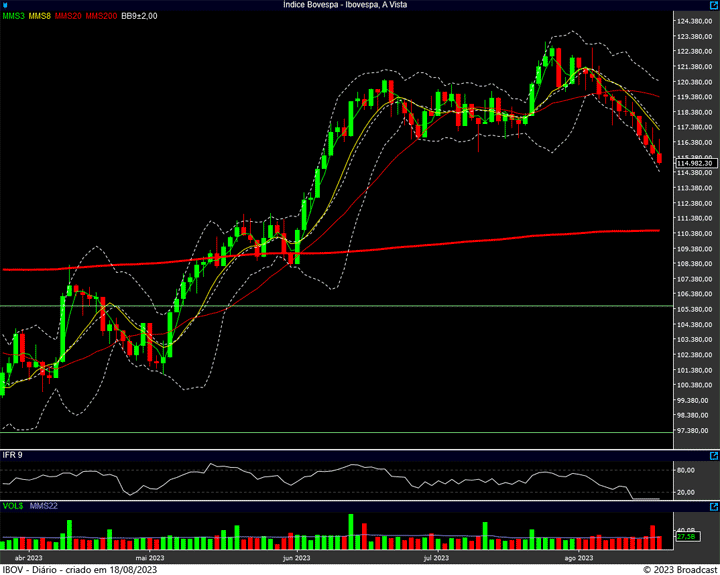This screenshot has width=720, height=575.
Task: Click the volume value tag 27,58
Action: tap(686, 537)
